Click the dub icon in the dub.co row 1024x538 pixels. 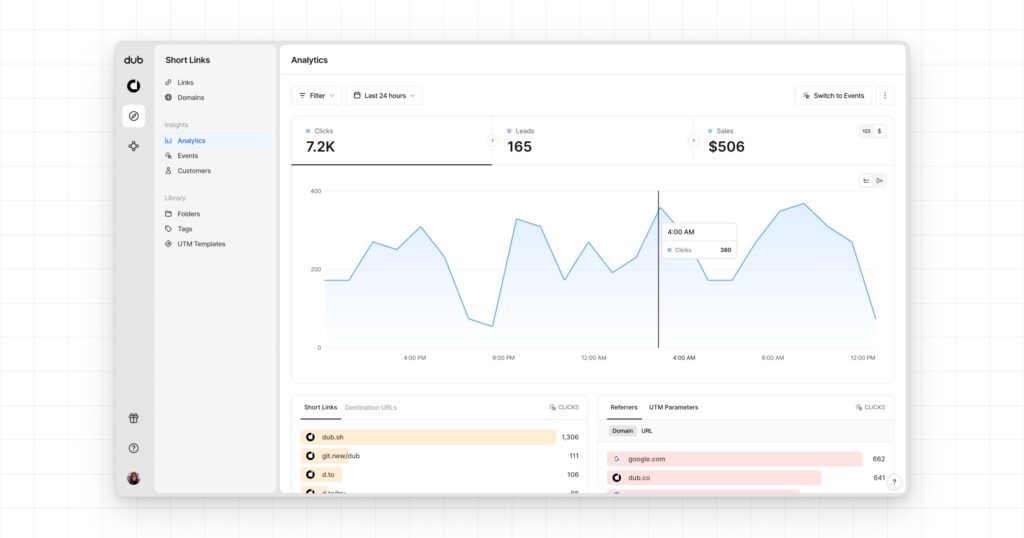616,478
